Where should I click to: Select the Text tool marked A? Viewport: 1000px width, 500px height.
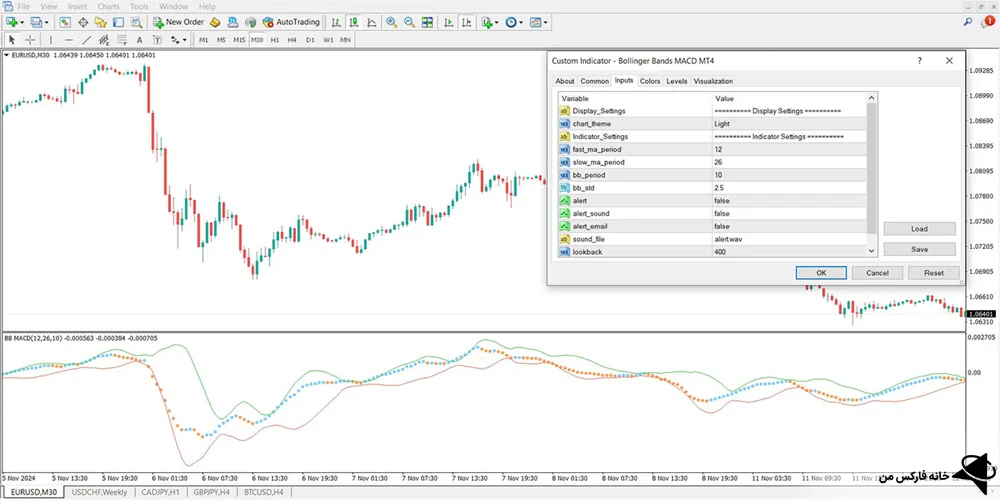tap(140, 40)
